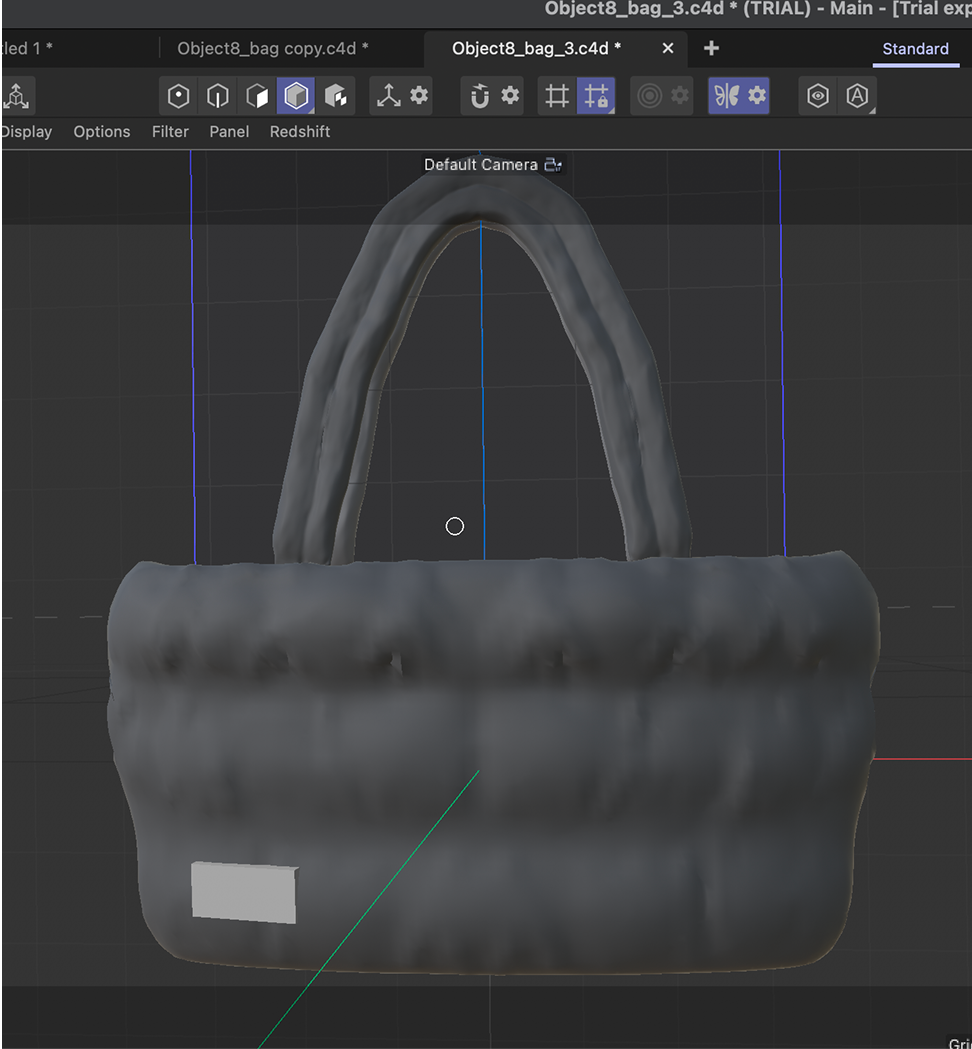Image resolution: width=972 pixels, height=1049 pixels.
Task: Click the highlighted Model mode icon
Action: (296, 96)
